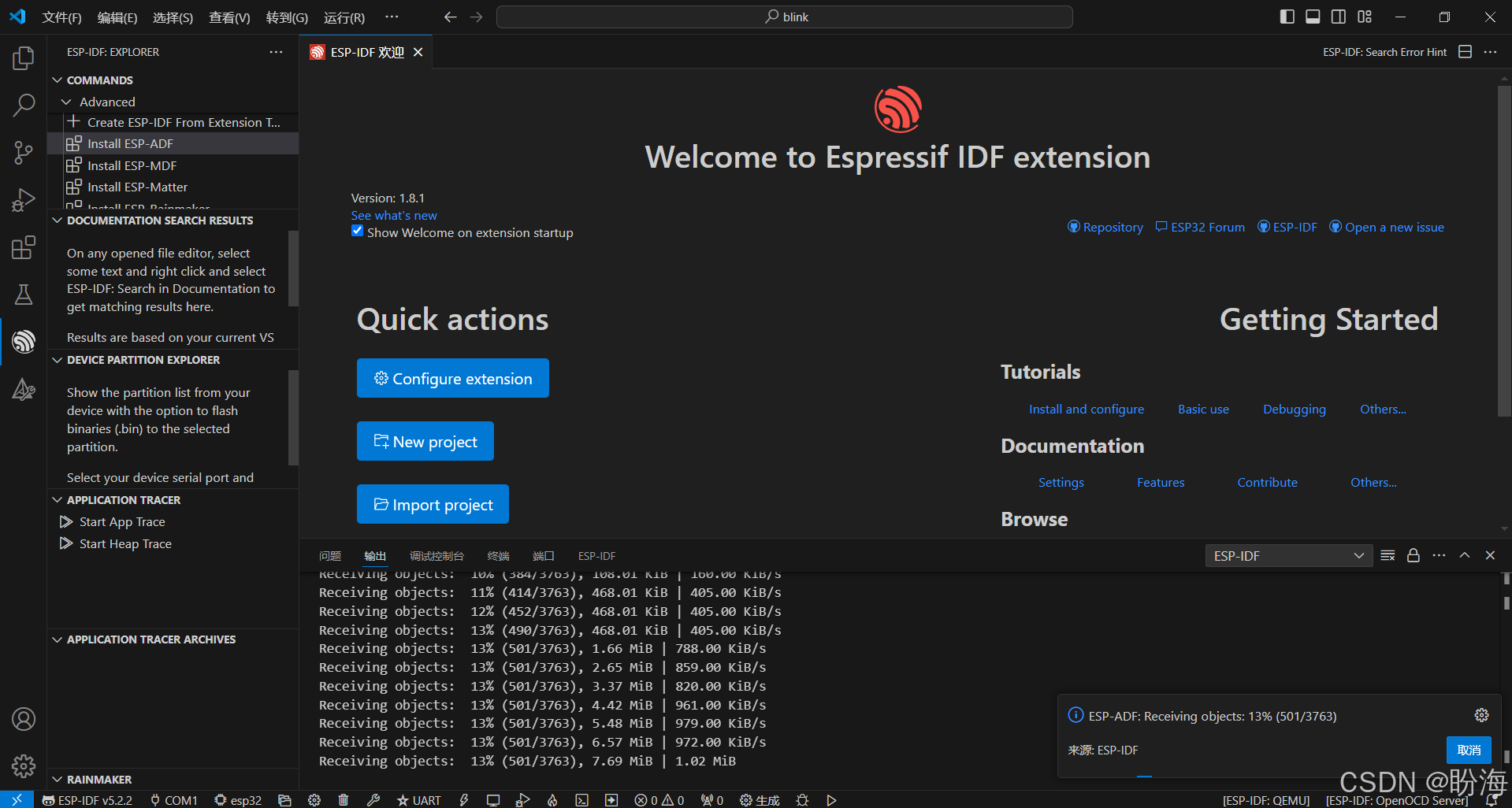1512x808 pixels.
Task: Click the build, flash and monitor flame icon
Action: click(x=552, y=800)
